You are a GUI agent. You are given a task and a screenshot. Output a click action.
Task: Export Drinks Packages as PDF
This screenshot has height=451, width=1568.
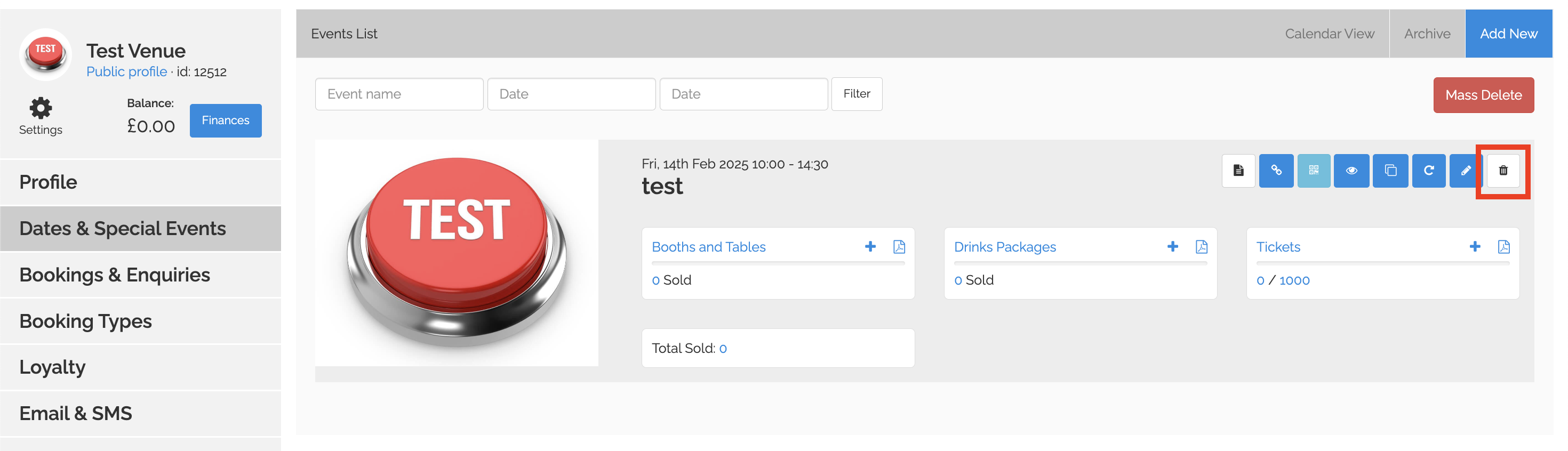click(1201, 246)
